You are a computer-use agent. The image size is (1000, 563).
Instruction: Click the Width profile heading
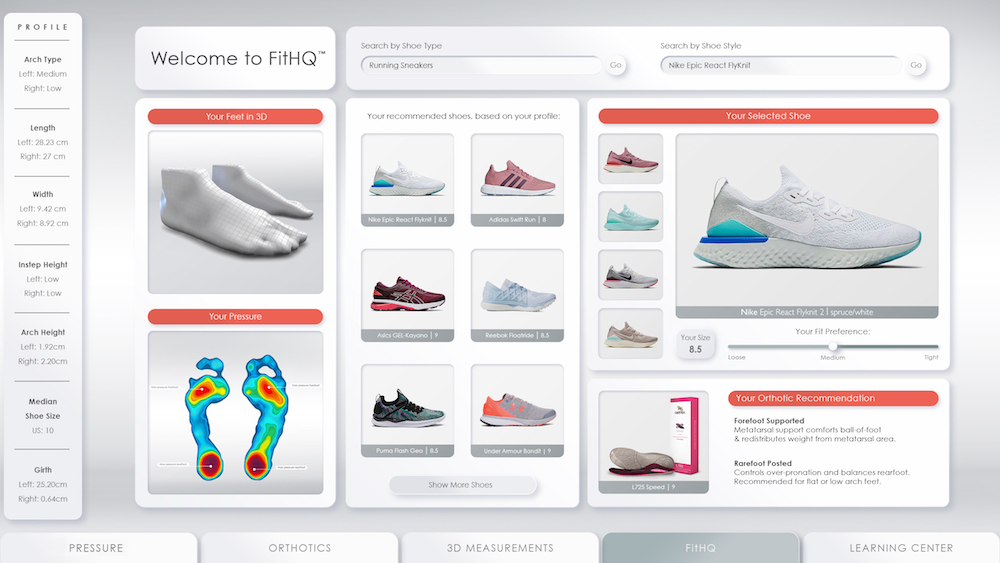43,194
